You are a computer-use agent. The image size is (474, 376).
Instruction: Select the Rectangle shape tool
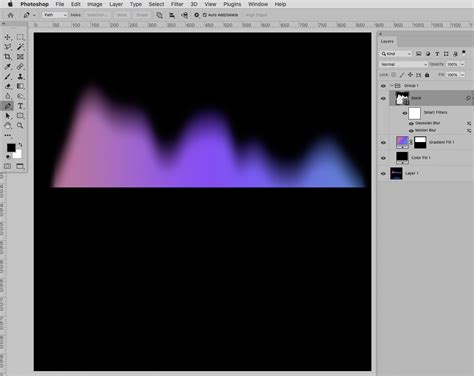pyautogui.click(x=20, y=116)
